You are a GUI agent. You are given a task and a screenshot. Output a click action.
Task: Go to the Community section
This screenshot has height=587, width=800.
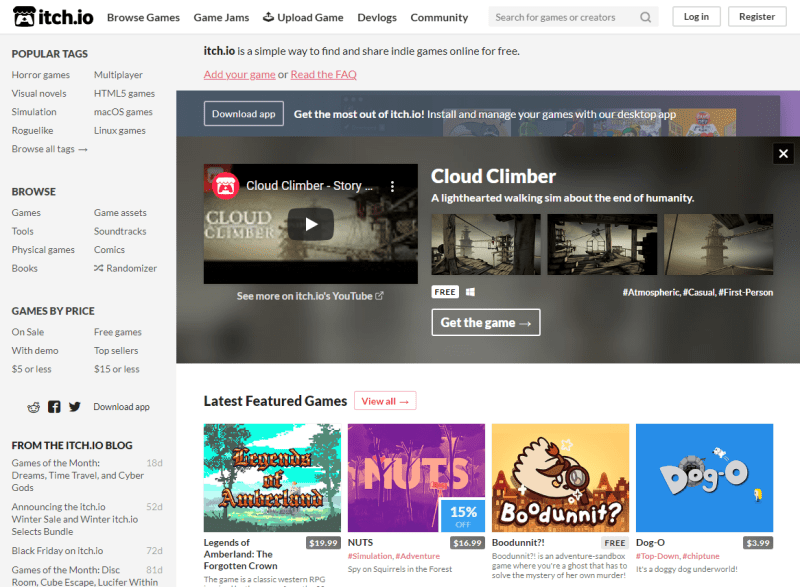tap(439, 17)
